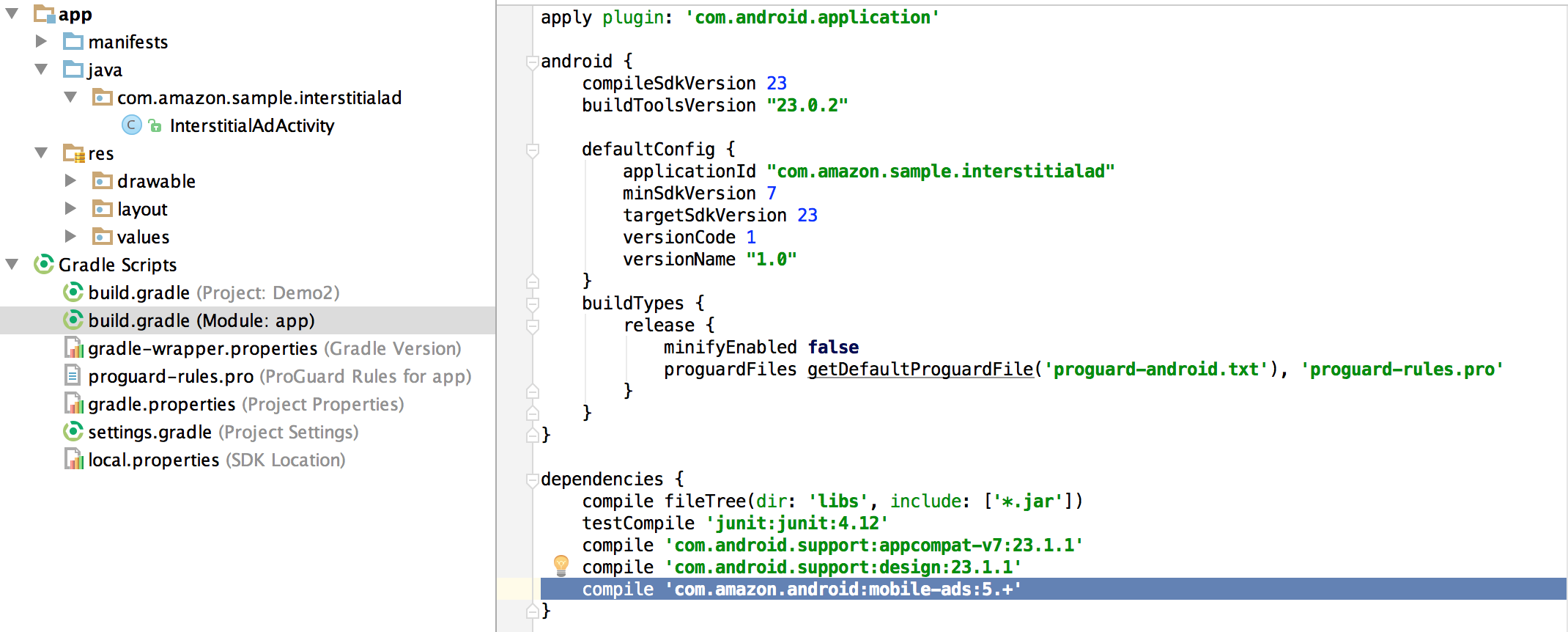Viewport: 1568px width, 632px height.
Task: Click the proguard-rules.pro file icon
Action: [73, 376]
